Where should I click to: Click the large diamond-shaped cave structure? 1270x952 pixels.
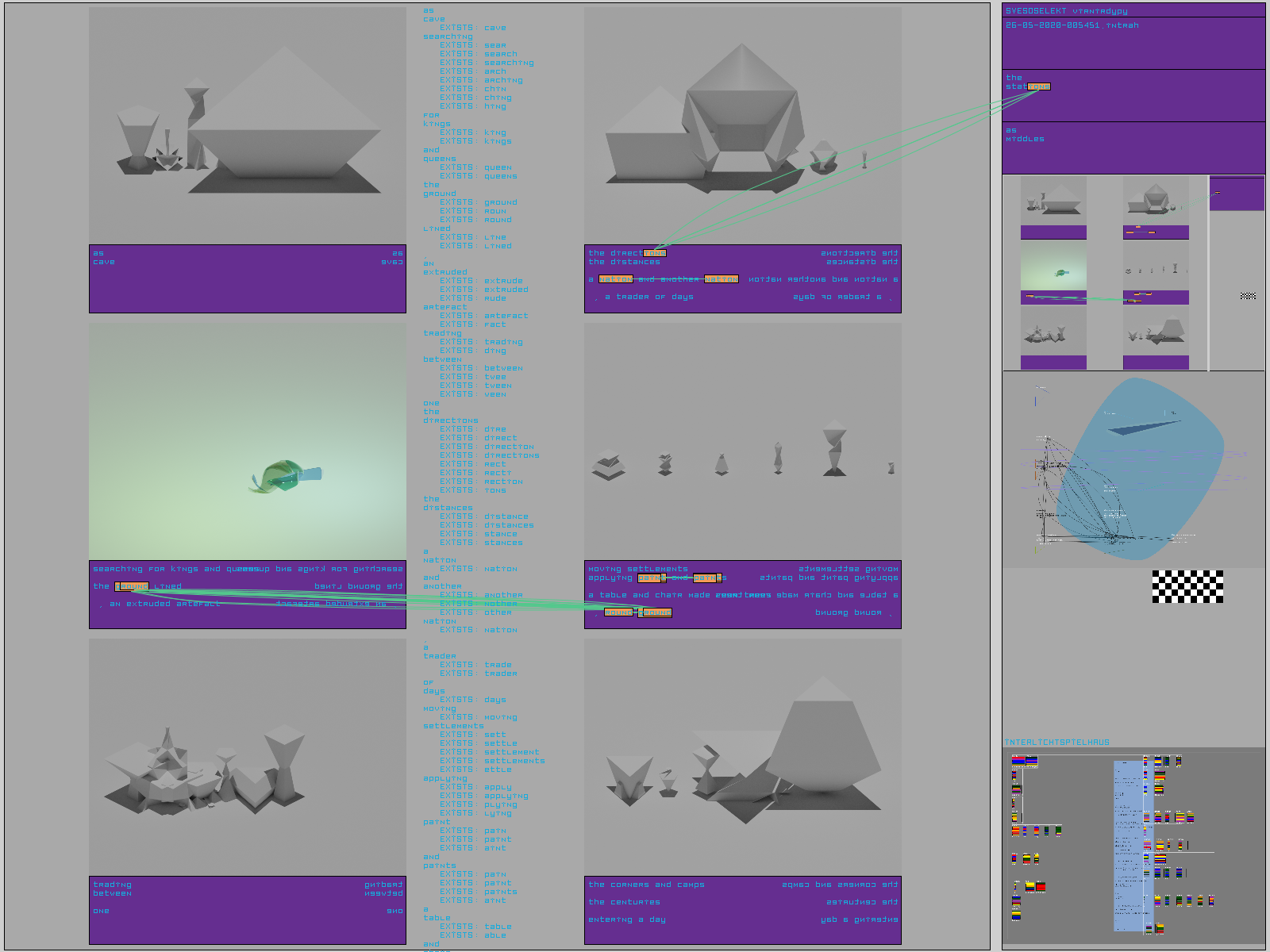284,119
